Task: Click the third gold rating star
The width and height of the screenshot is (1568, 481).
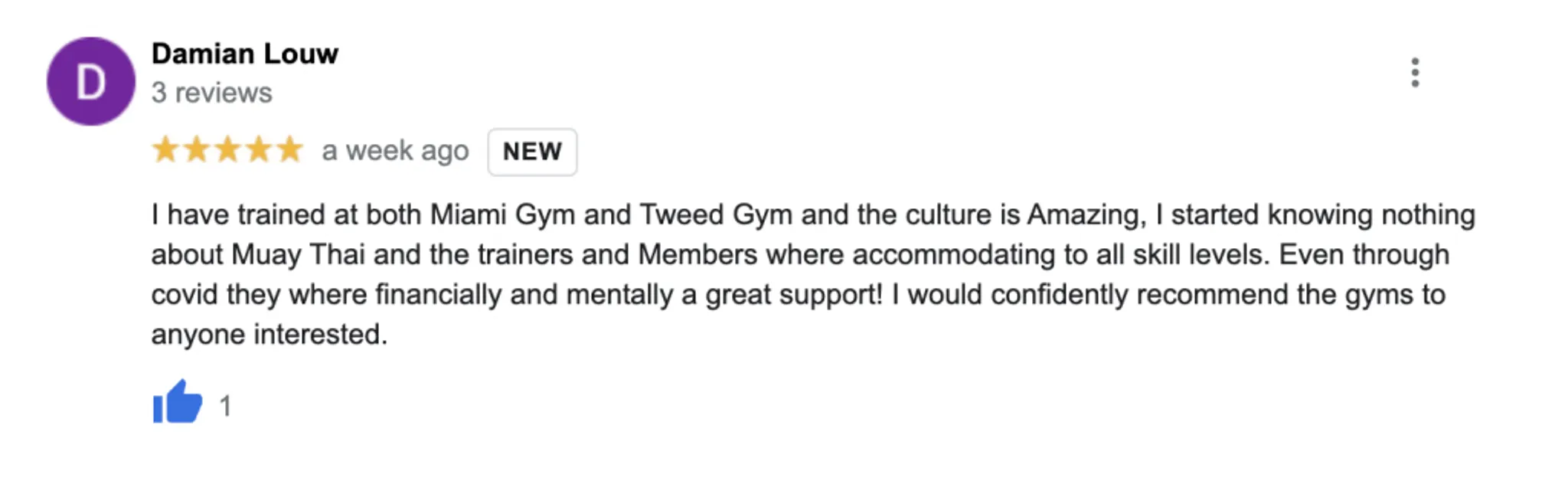Action: pyautogui.click(x=227, y=149)
